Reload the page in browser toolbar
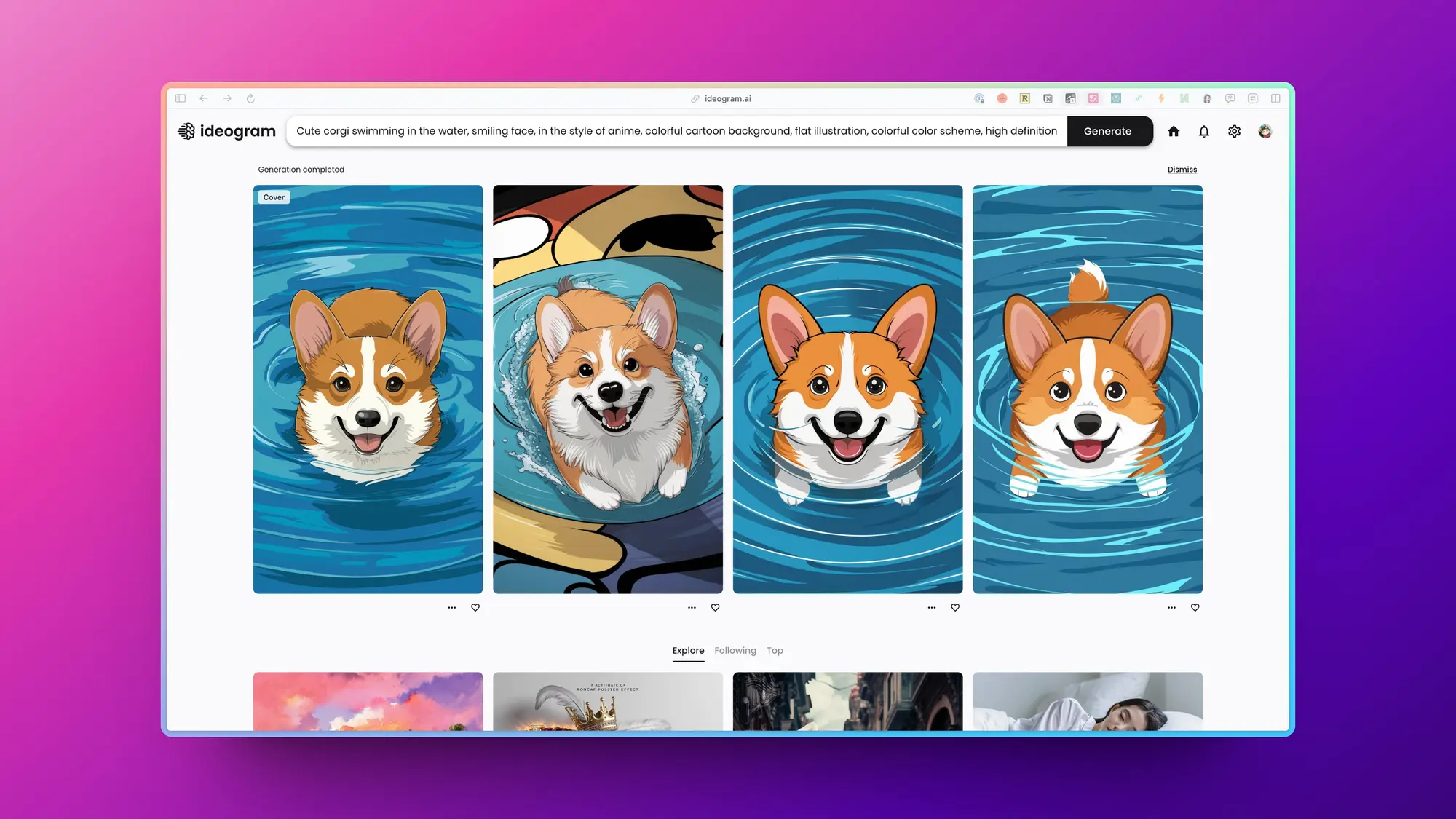This screenshot has width=1456, height=819. coord(250,98)
